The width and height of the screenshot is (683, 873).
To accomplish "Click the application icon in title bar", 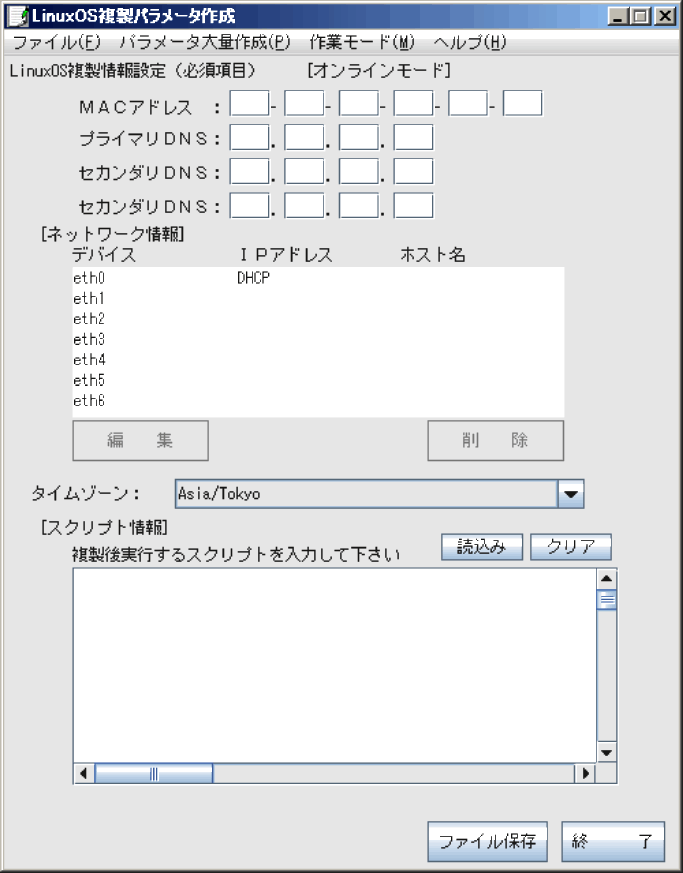I will [x=18, y=16].
